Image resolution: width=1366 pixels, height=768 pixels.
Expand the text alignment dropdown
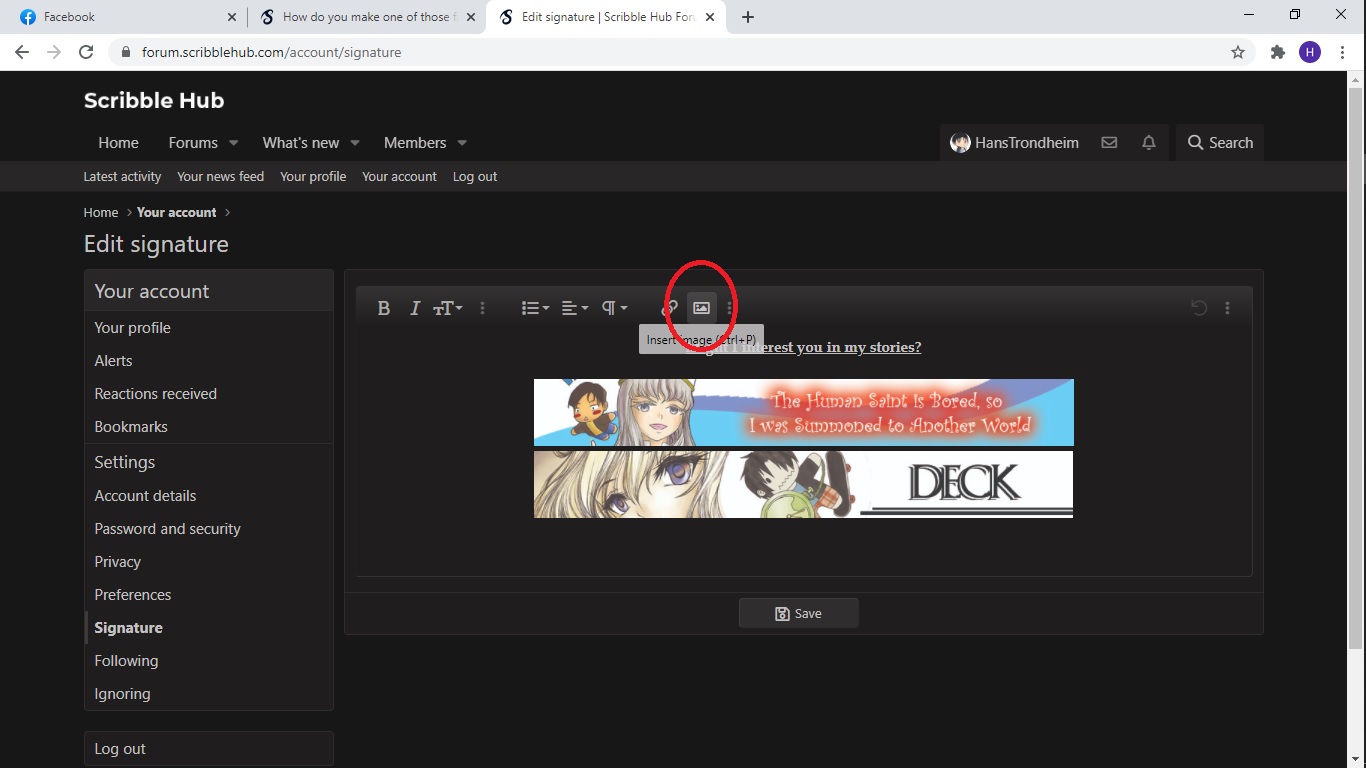tap(573, 308)
